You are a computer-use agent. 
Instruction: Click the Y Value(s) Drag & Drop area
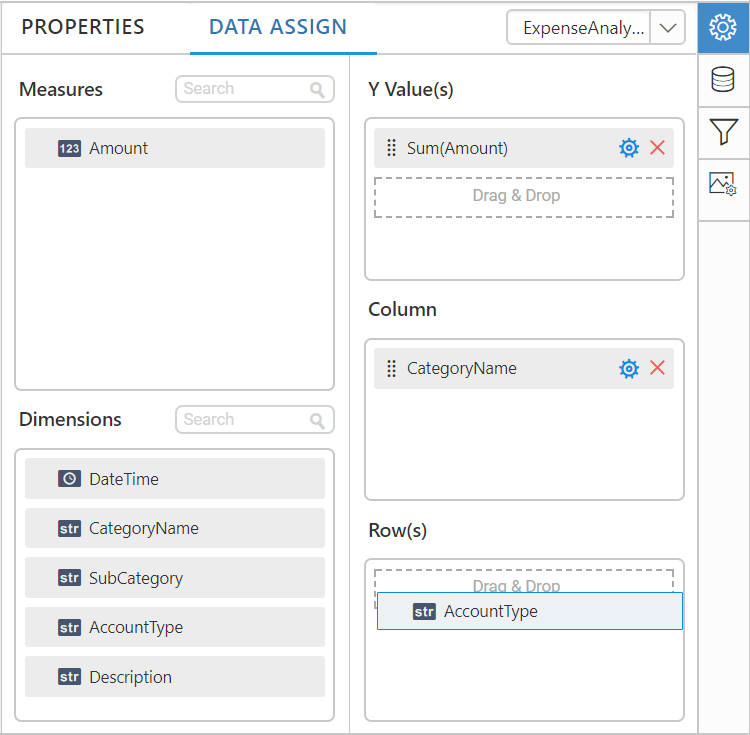pyautogui.click(x=523, y=196)
